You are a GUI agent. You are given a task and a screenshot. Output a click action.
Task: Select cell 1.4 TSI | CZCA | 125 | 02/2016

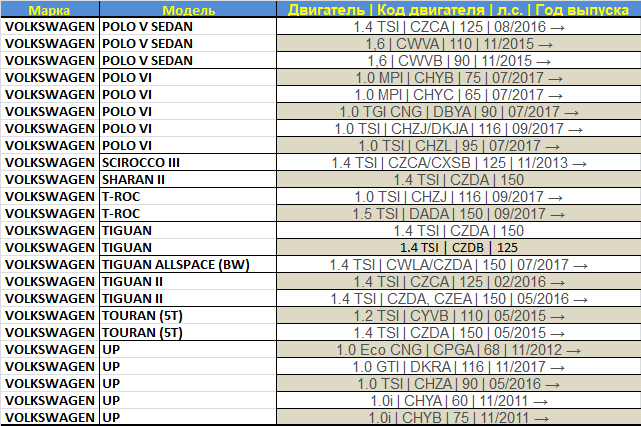tap(459, 282)
